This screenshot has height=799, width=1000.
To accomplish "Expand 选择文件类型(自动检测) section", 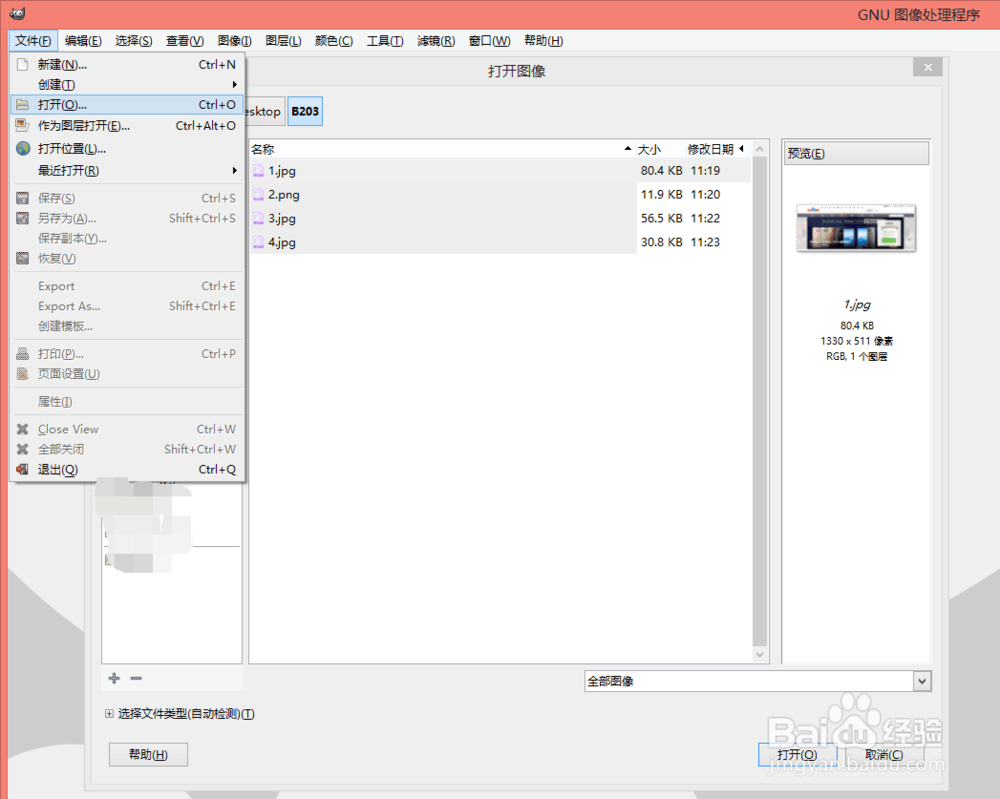I will 108,714.
